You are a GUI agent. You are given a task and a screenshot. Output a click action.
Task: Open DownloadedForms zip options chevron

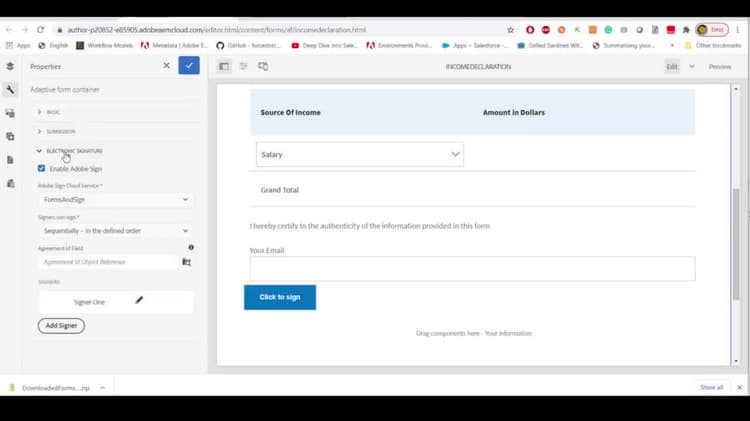tap(102, 388)
